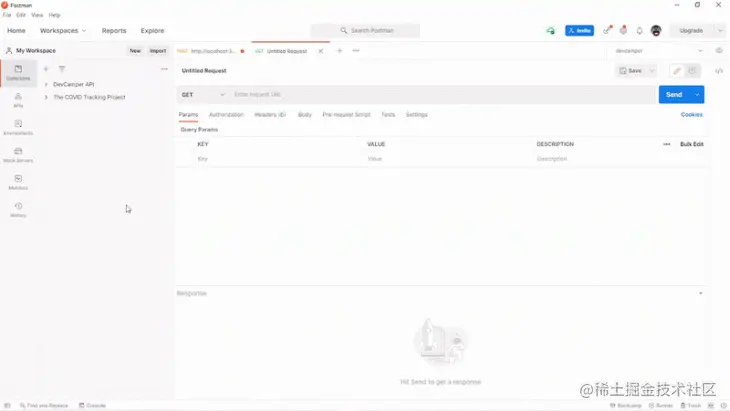Screen dimensions: 730x411
Task: Open the settings gear icon in header
Action: point(623,30)
